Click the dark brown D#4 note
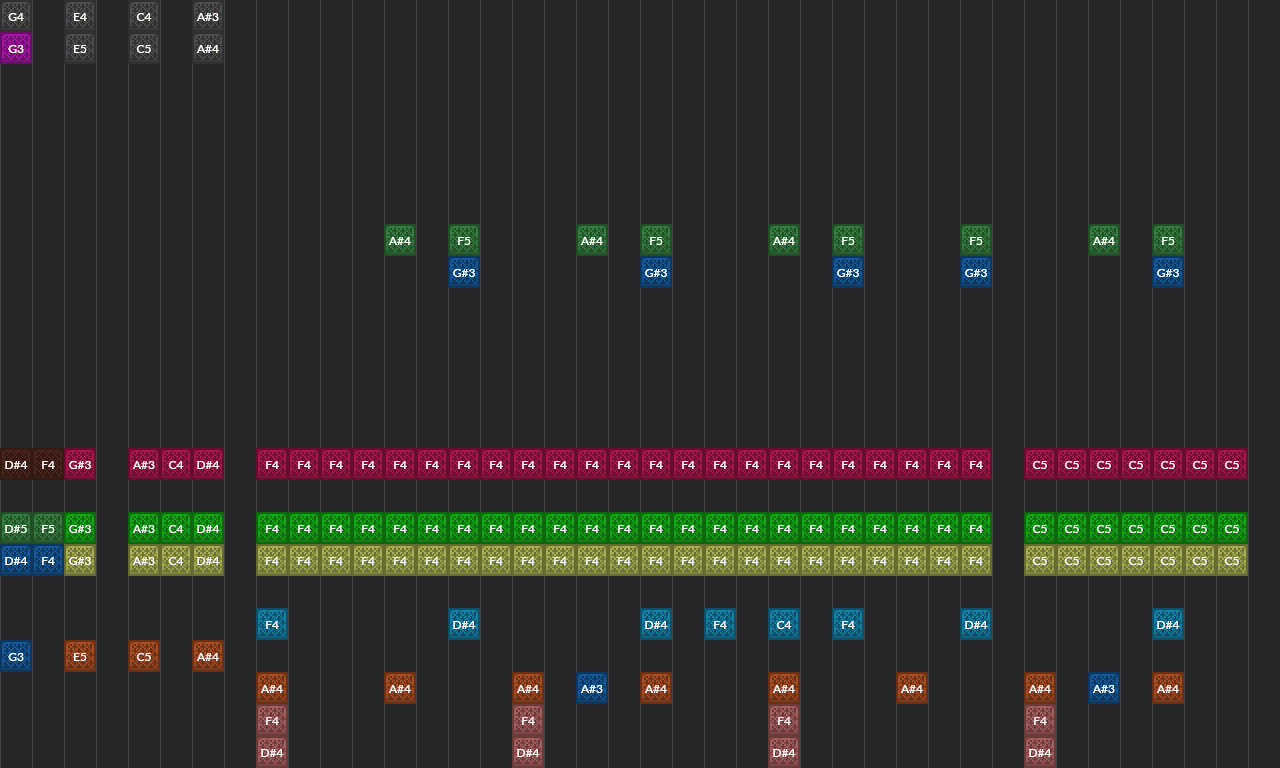The width and height of the screenshot is (1280, 768). click(x=16, y=465)
